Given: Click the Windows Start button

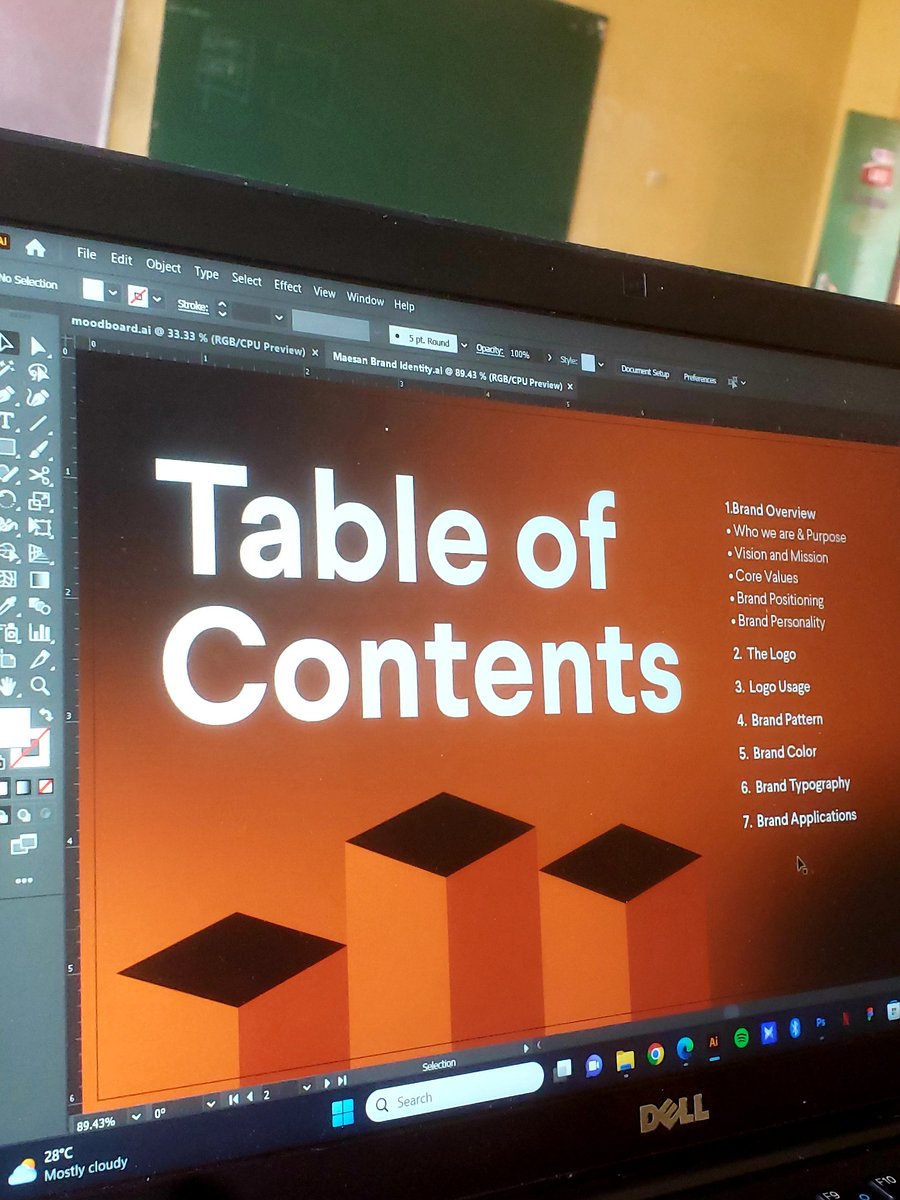Looking at the screenshot, I should pos(342,1113).
